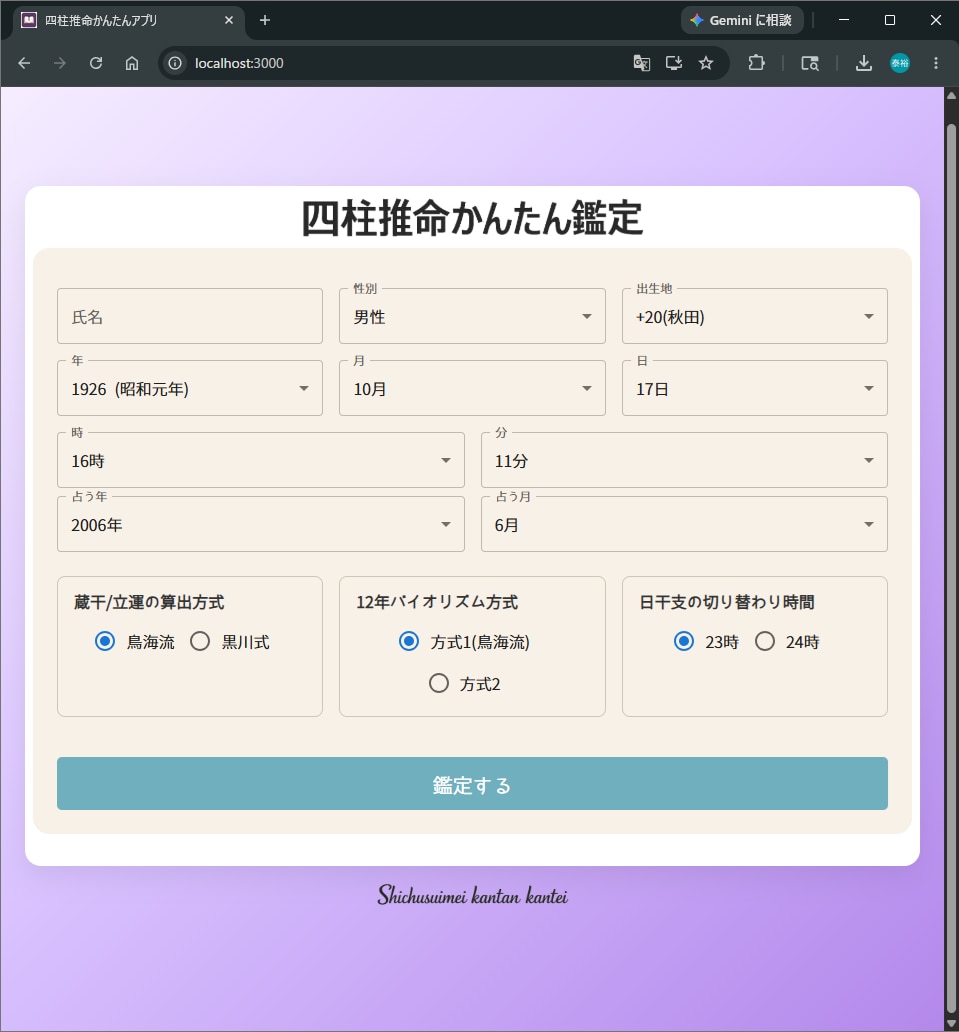The width and height of the screenshot is (959, 1032).
Task: Open the 月 dropdown showing 10月
Action: pos(472,388)
